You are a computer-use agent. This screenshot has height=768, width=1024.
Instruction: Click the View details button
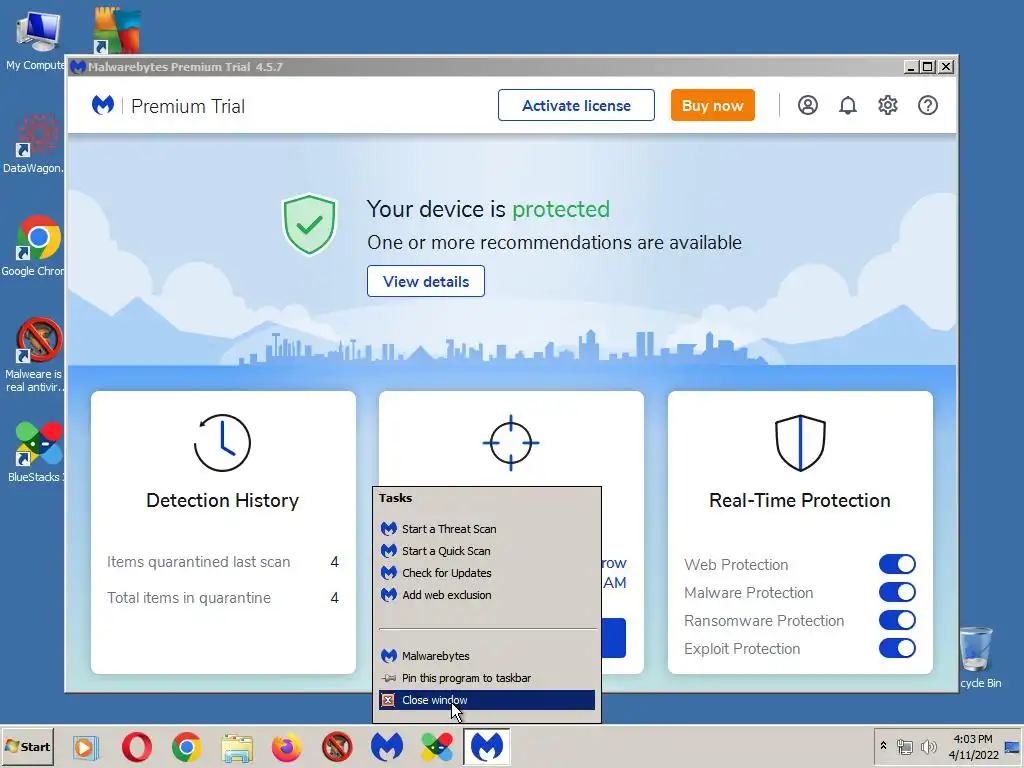426,281
